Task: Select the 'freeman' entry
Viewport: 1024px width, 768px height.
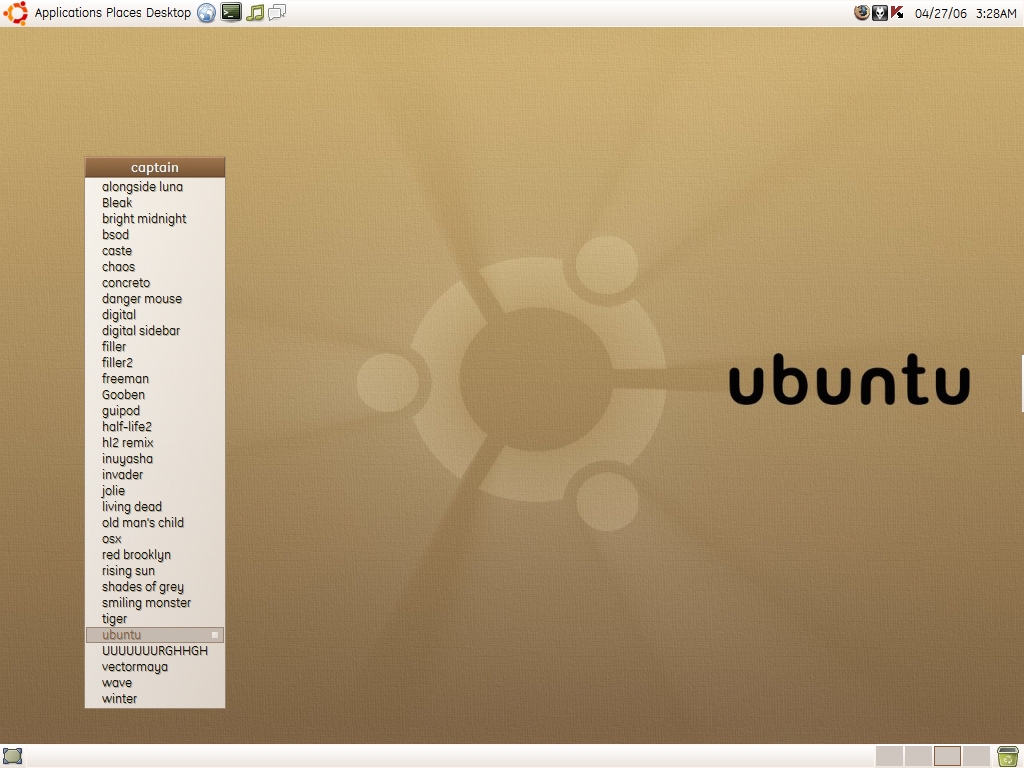Action: (155, 379)
